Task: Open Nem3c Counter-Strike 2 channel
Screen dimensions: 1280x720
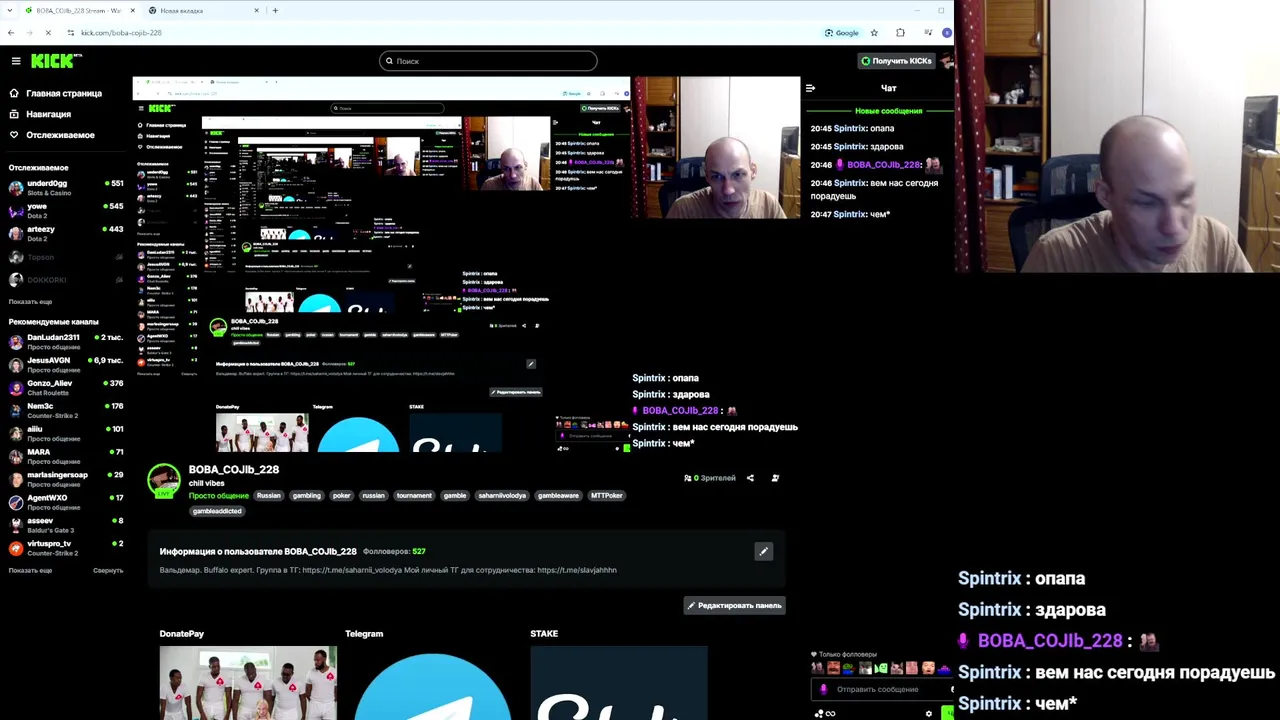Action: [x=65, y=410]
